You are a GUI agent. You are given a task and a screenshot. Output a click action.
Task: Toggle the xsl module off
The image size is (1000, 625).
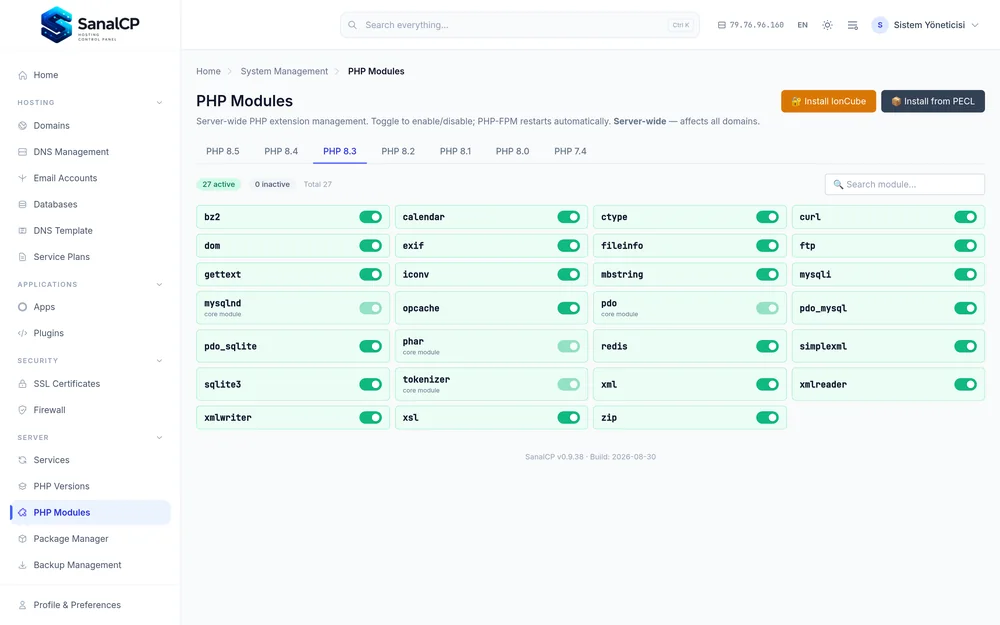coord(568,417)
